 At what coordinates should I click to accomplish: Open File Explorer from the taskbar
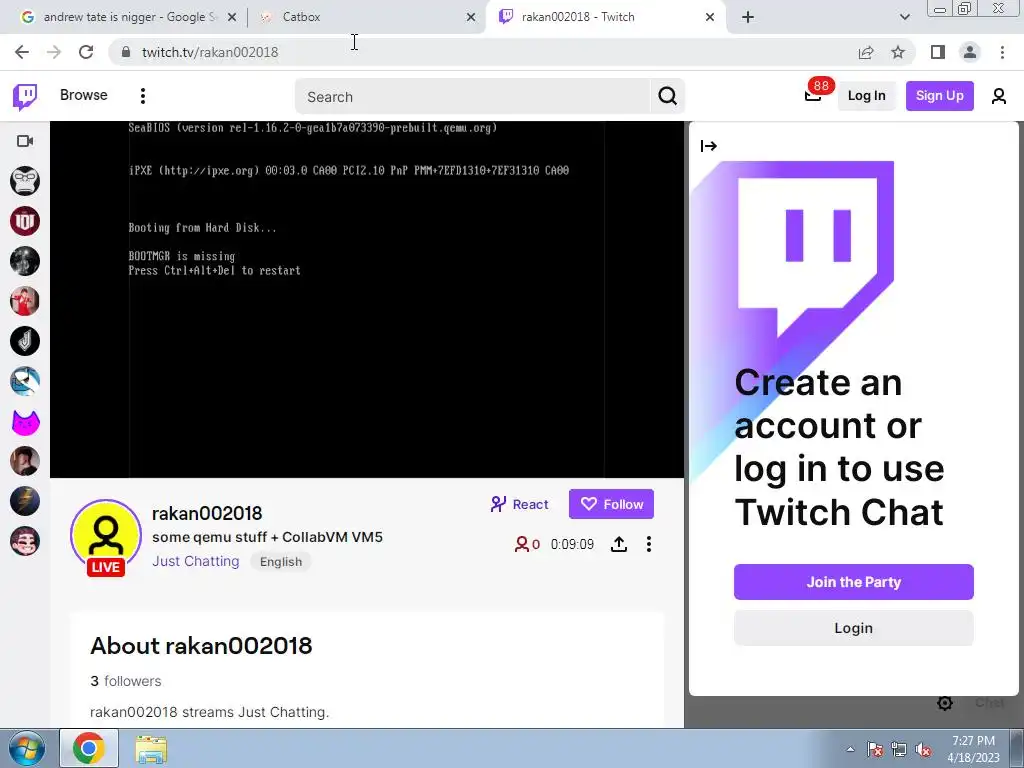151,749
